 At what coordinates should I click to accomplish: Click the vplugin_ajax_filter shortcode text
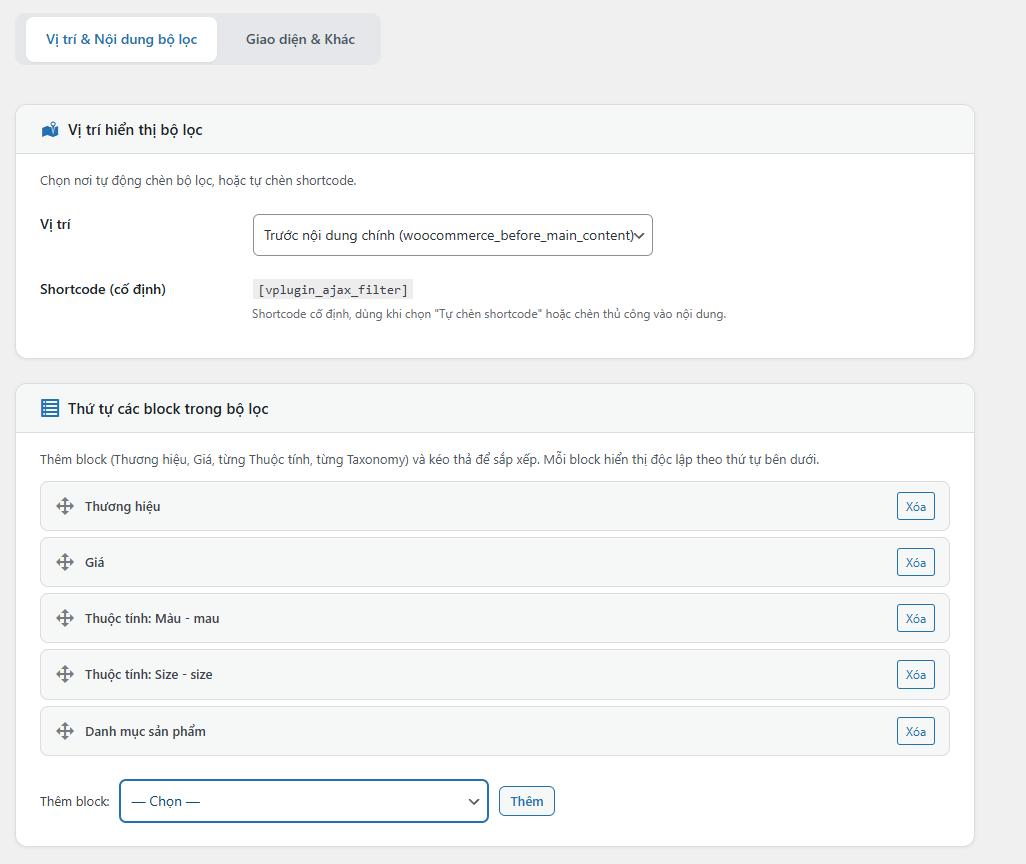pyautogui.click(x=332, y=290)
